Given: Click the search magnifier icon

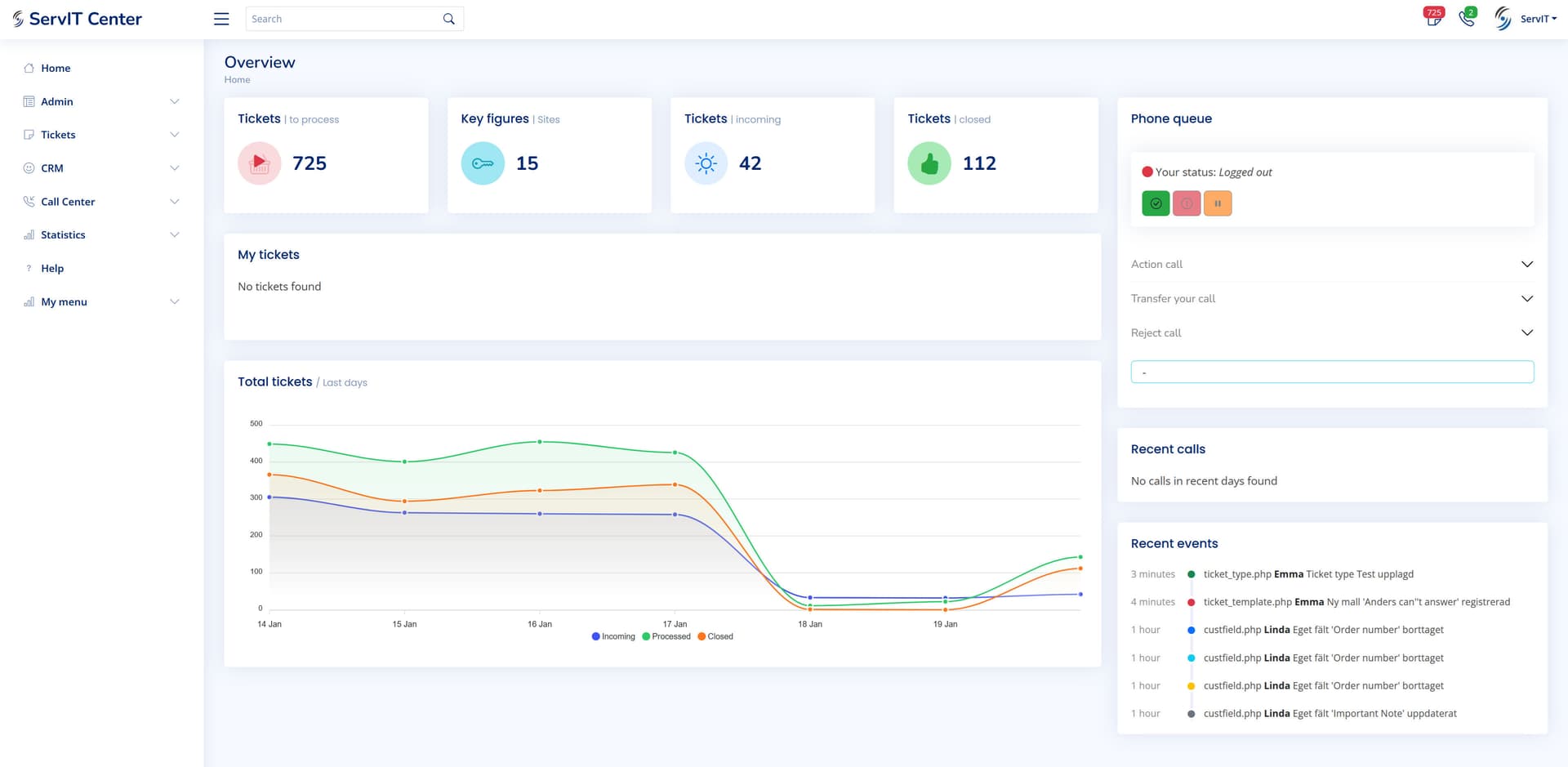Looking at the screenshot, I should coord(448,19).
